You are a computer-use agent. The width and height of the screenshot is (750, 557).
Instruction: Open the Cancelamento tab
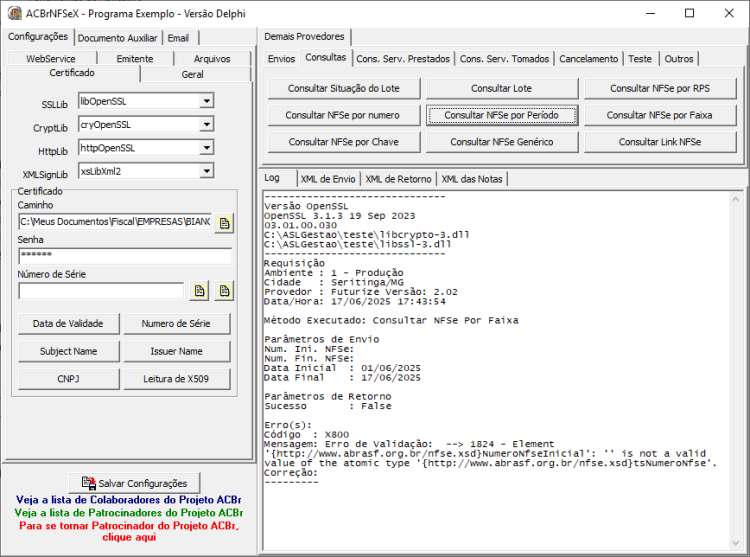point(588,59)
